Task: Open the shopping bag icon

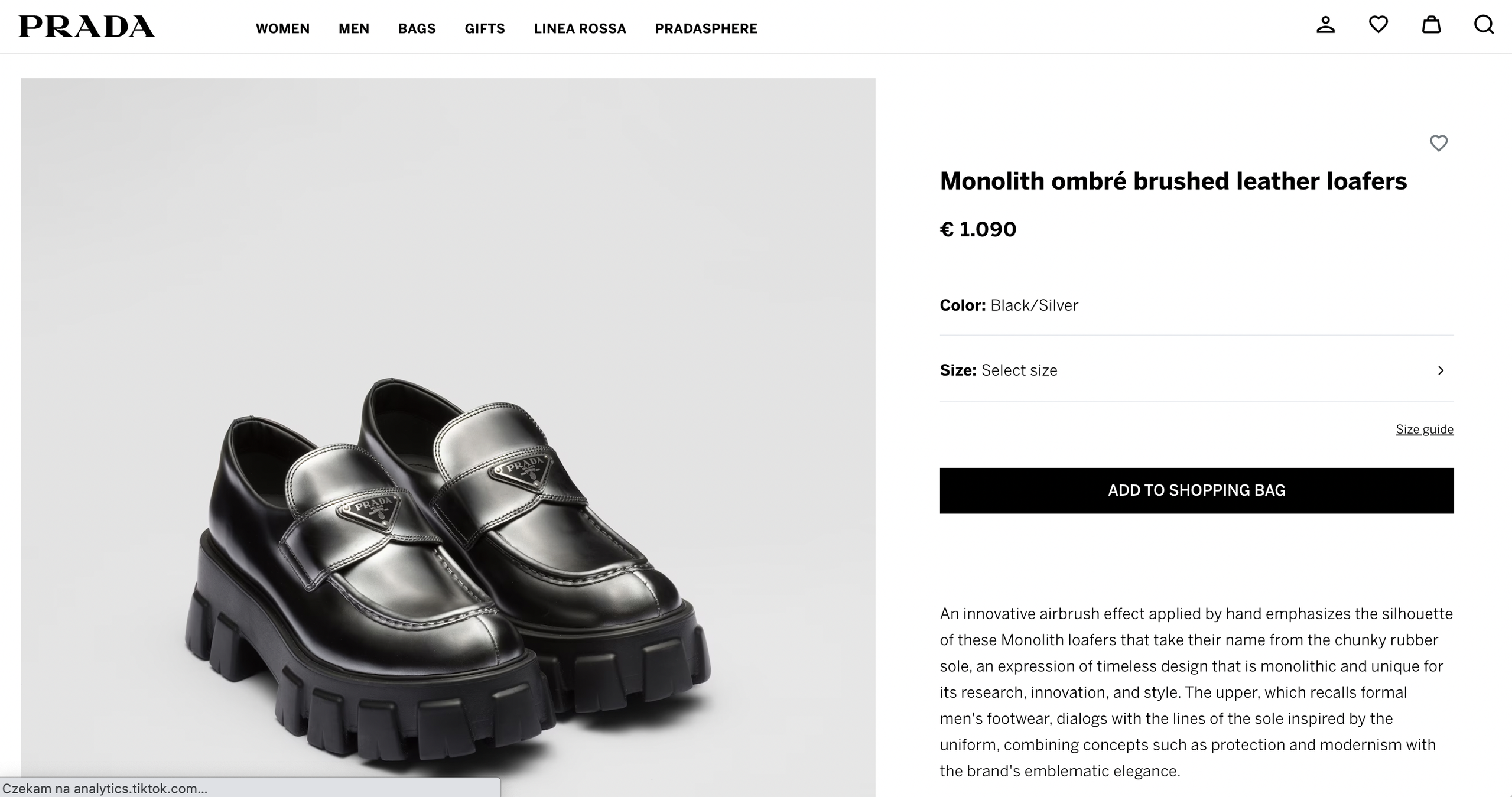Action: click(1430, 25)
